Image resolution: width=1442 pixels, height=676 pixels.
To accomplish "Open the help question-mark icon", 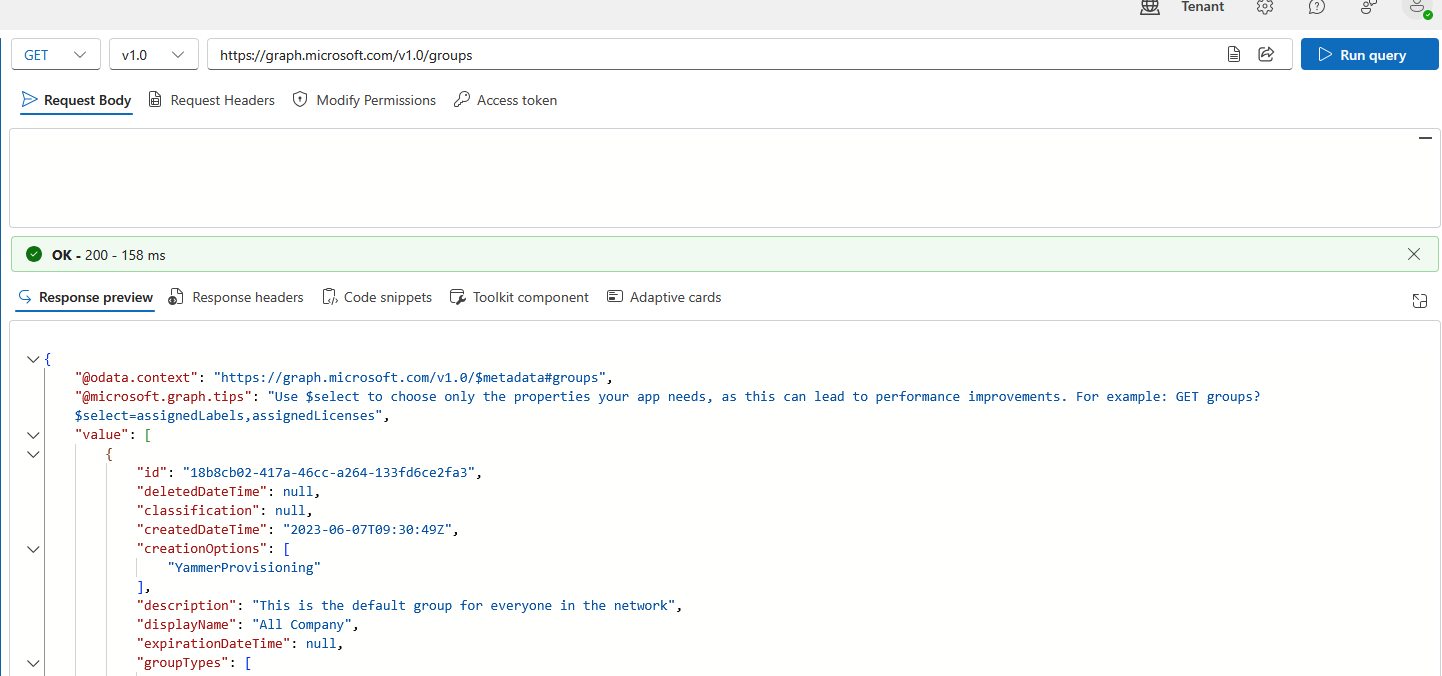I will pyautogui.click(x=1317, y=7).
